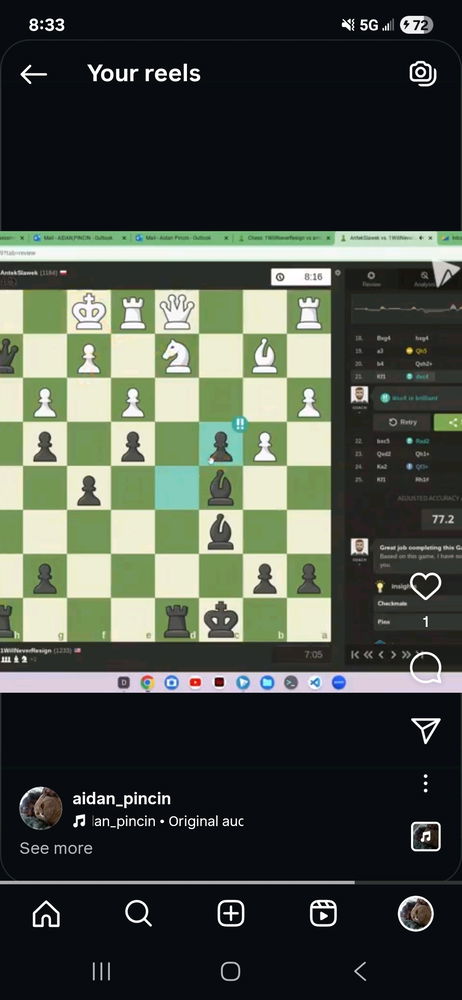Go back using the arrow beside Your reels
This screenshot has height=1000, width=462.
tap(33, 74)
